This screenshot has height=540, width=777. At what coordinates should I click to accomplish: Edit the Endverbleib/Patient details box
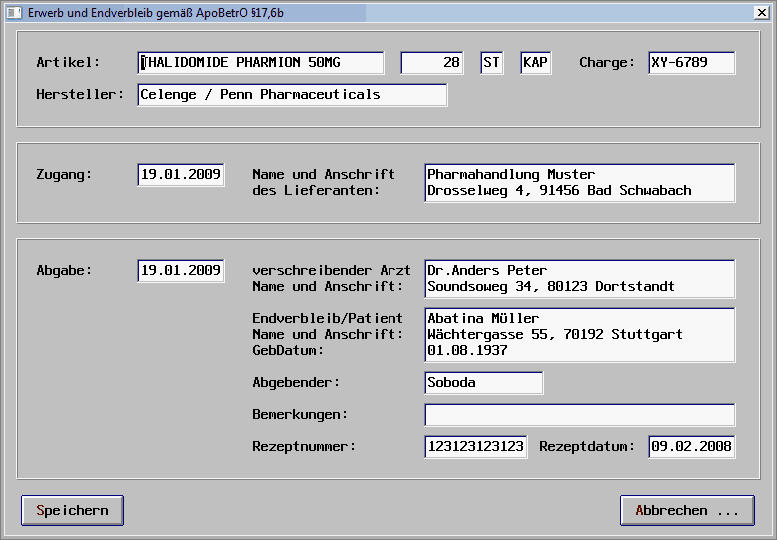coord(579,335)
